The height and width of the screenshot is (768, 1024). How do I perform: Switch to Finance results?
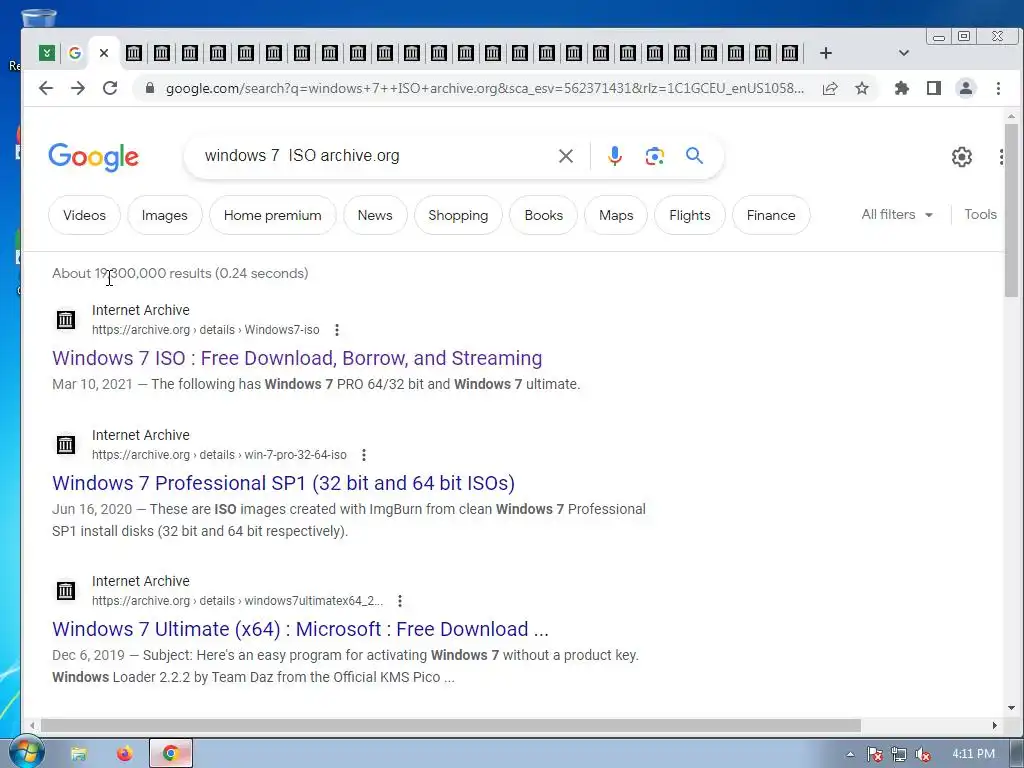pyautogui.click(x=771, y=215)
